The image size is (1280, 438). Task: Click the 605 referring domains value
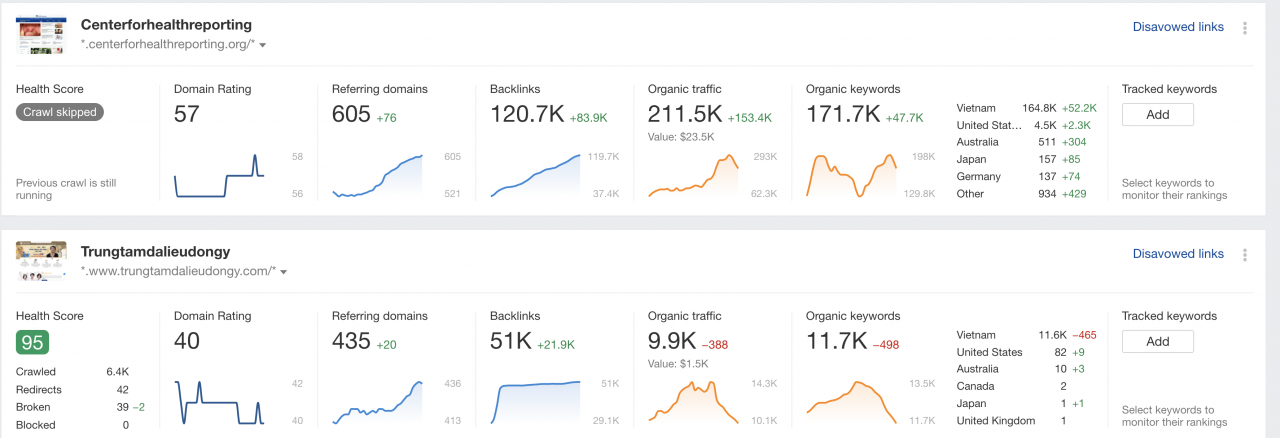(x=351, y=115)
